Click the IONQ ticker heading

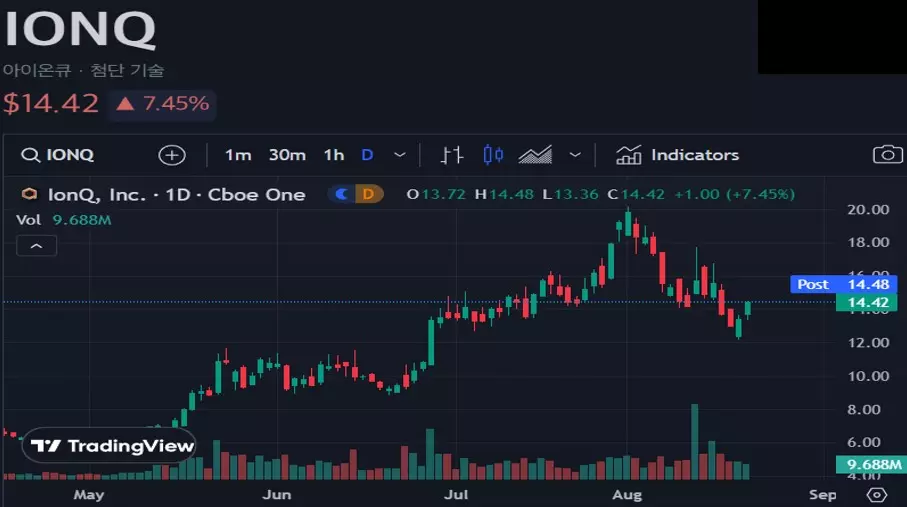click(x=80, y=30)
